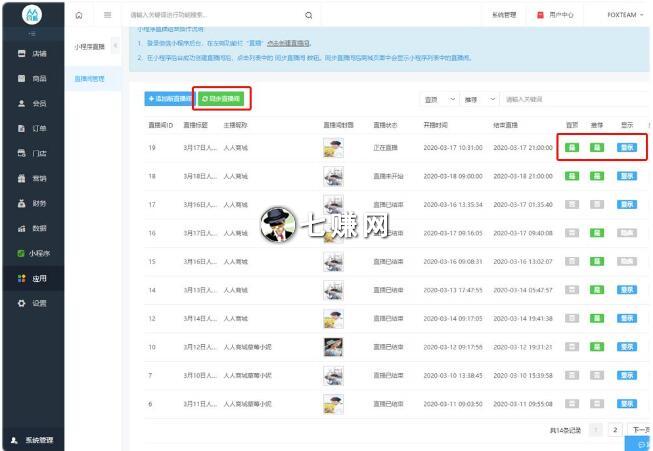
Task: Toggle 置顶 for live room 19
Action: pyautogui.click(x=572, y=147)
